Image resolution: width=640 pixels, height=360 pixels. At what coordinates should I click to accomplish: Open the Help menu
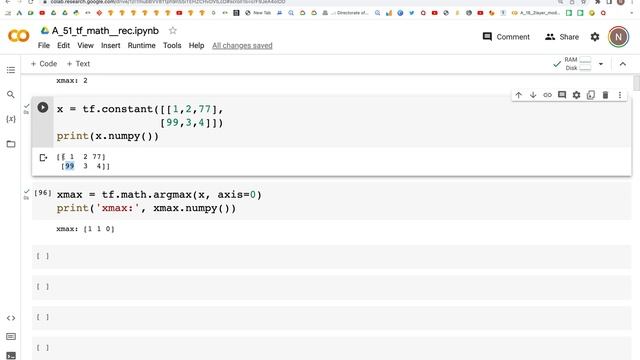pyautogui.click(x=196, y=45)
